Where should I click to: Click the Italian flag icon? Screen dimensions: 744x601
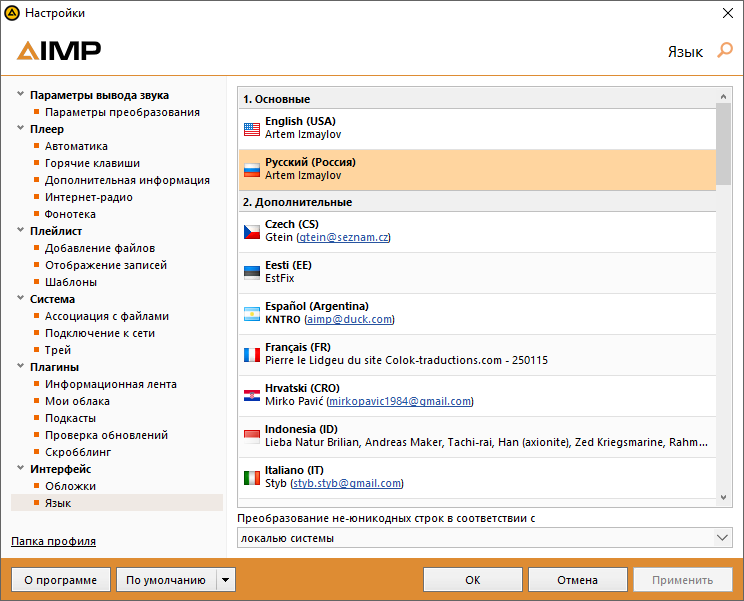click(252, 477)
